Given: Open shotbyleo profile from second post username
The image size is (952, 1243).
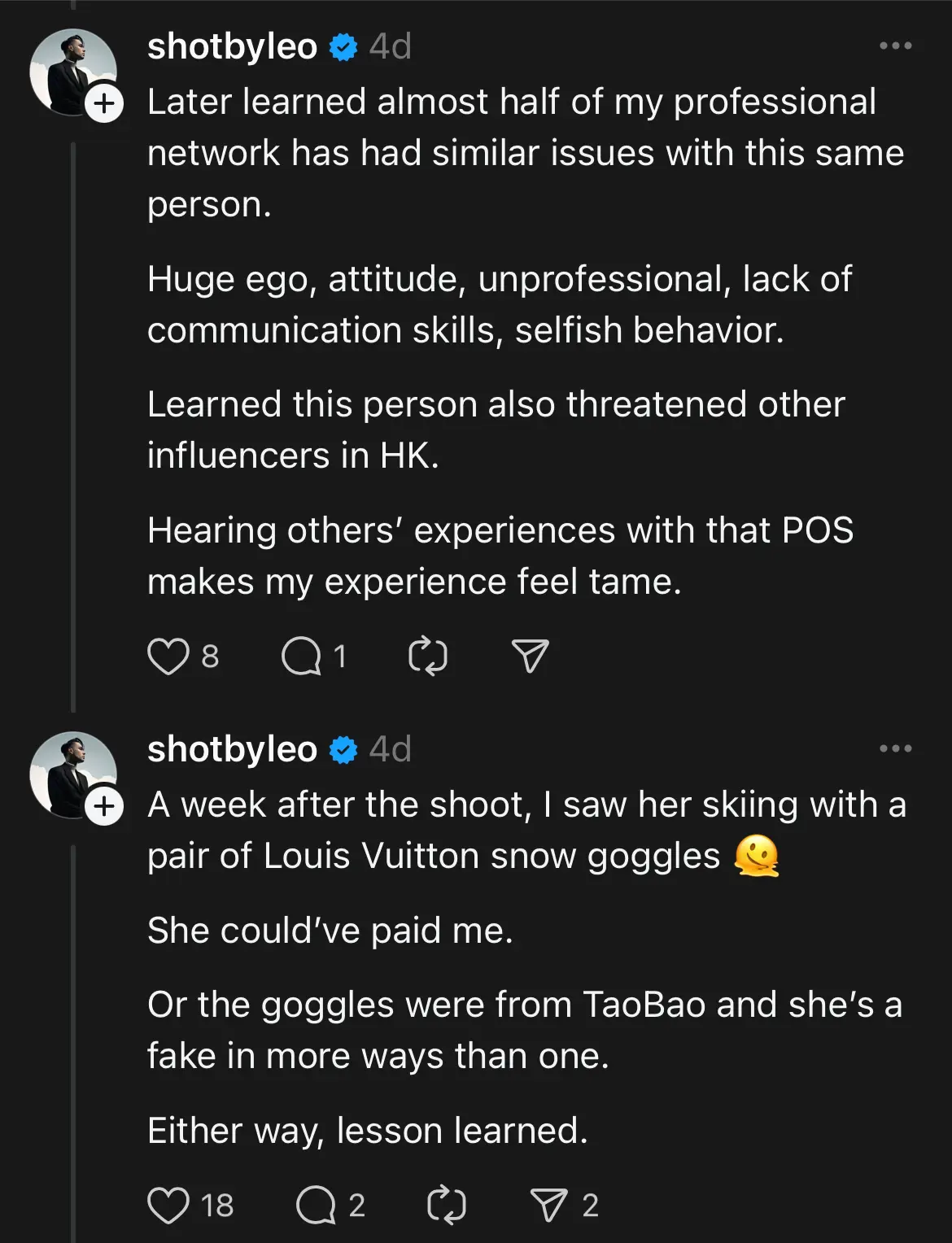Looking at the screenshot, I should [232, 749].
